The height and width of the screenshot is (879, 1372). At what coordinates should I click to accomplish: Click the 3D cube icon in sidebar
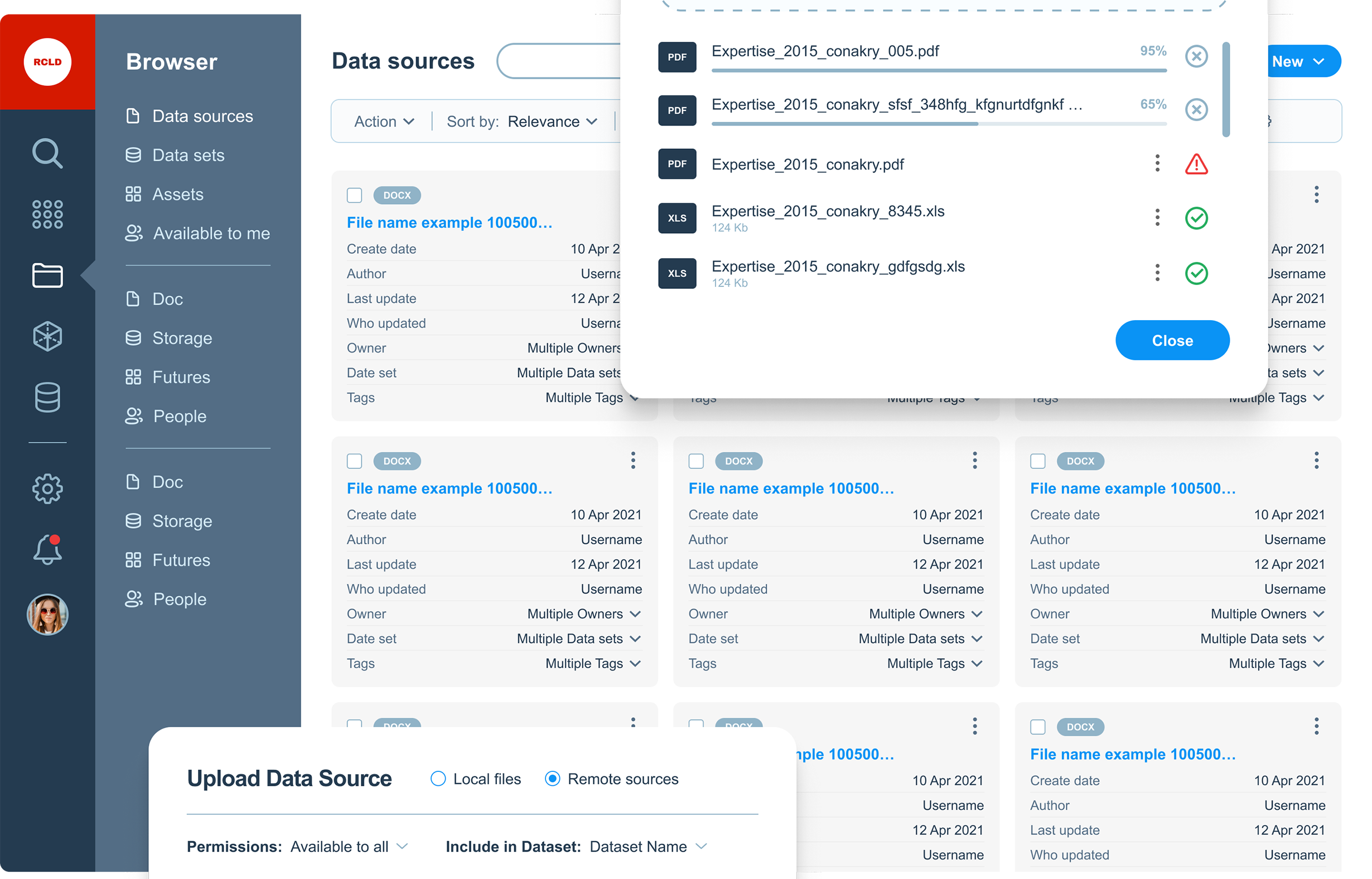coord(47,336)
